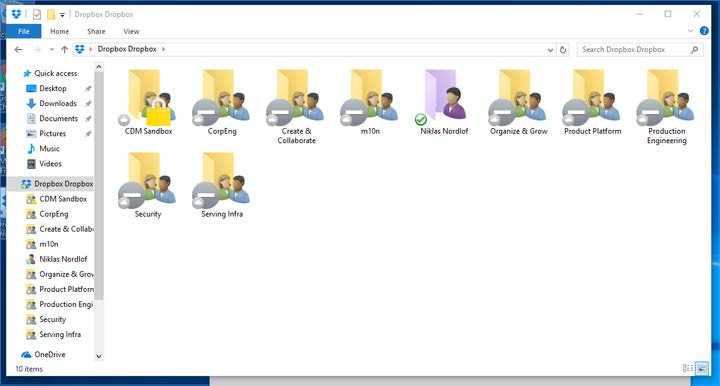Open the View ribbon tab
This screenshot has width=720, height=386.
(x=131, y=31)
